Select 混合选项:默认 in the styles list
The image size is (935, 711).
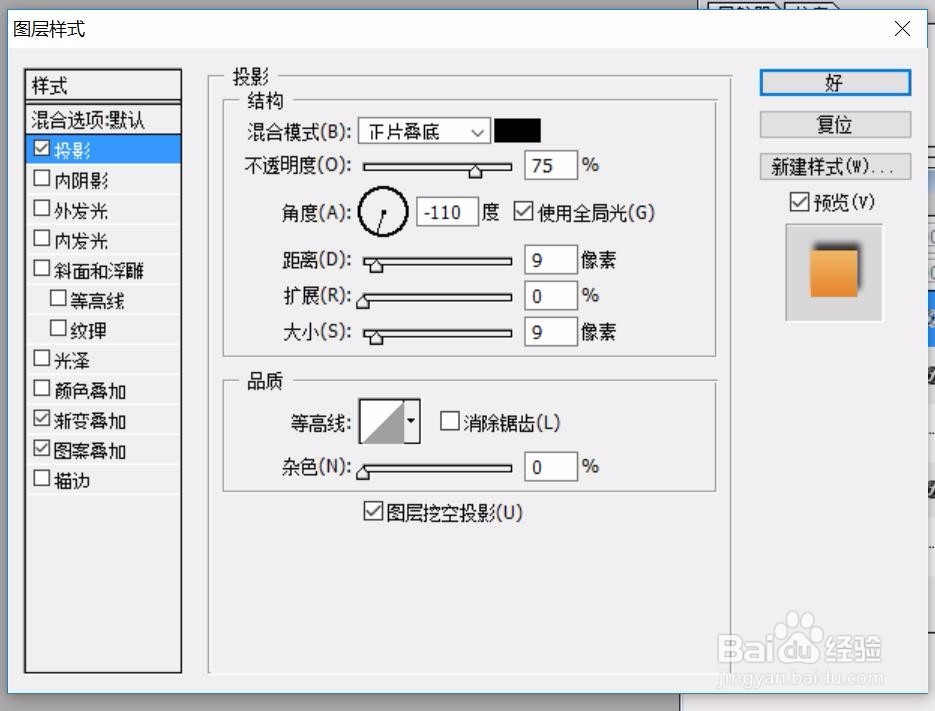point(101,118)
